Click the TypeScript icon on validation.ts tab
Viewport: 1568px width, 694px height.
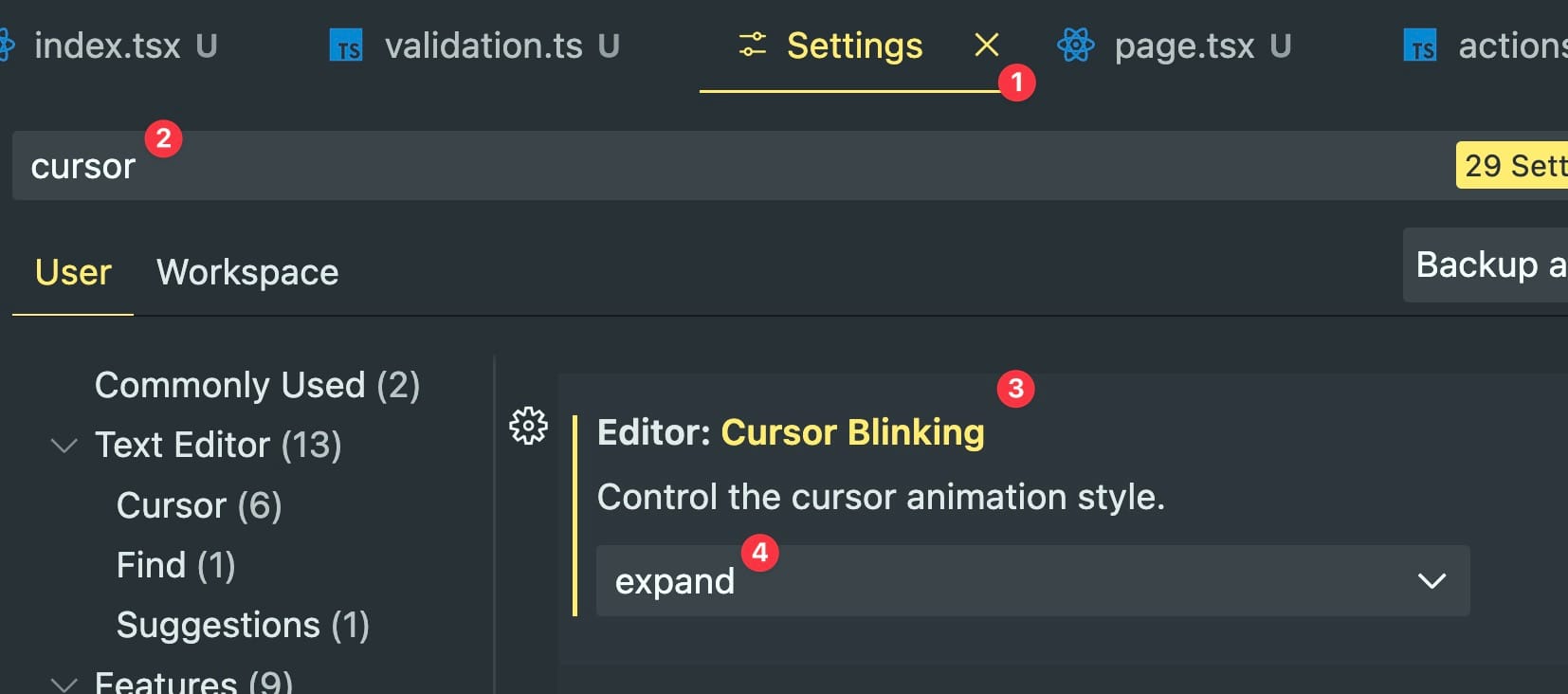pyautogui.click(x=346, y=46)
